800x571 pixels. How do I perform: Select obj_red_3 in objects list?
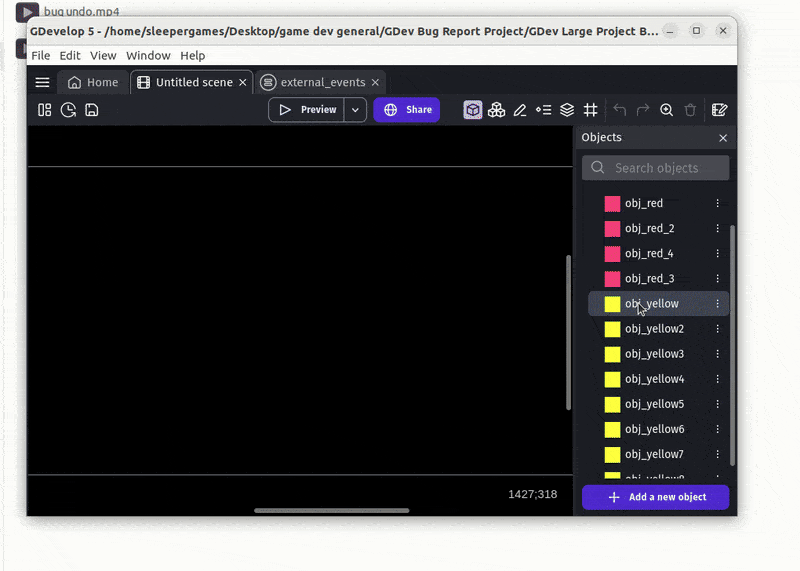[659, 279]
